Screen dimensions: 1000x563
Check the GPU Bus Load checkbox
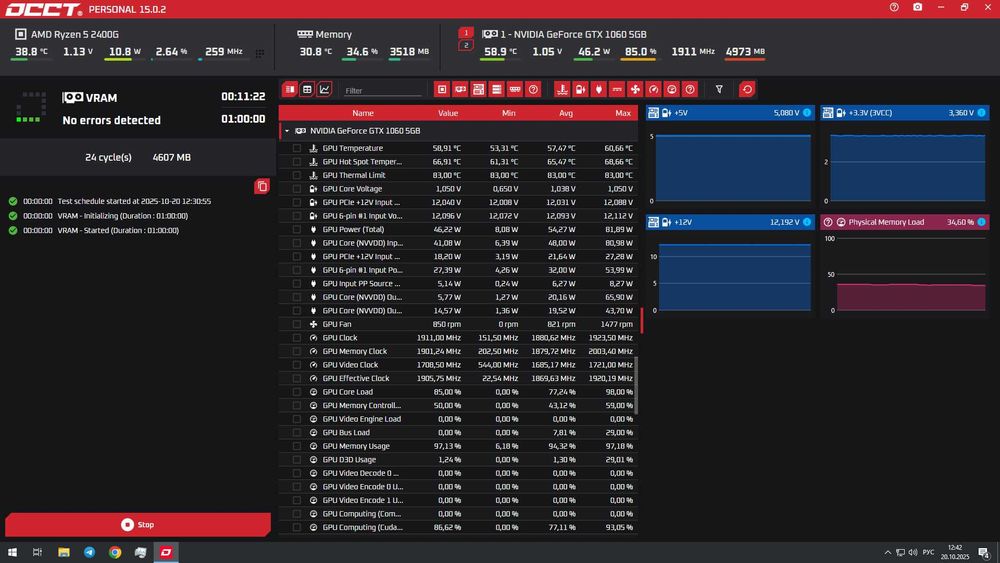(x=297, y=432)
